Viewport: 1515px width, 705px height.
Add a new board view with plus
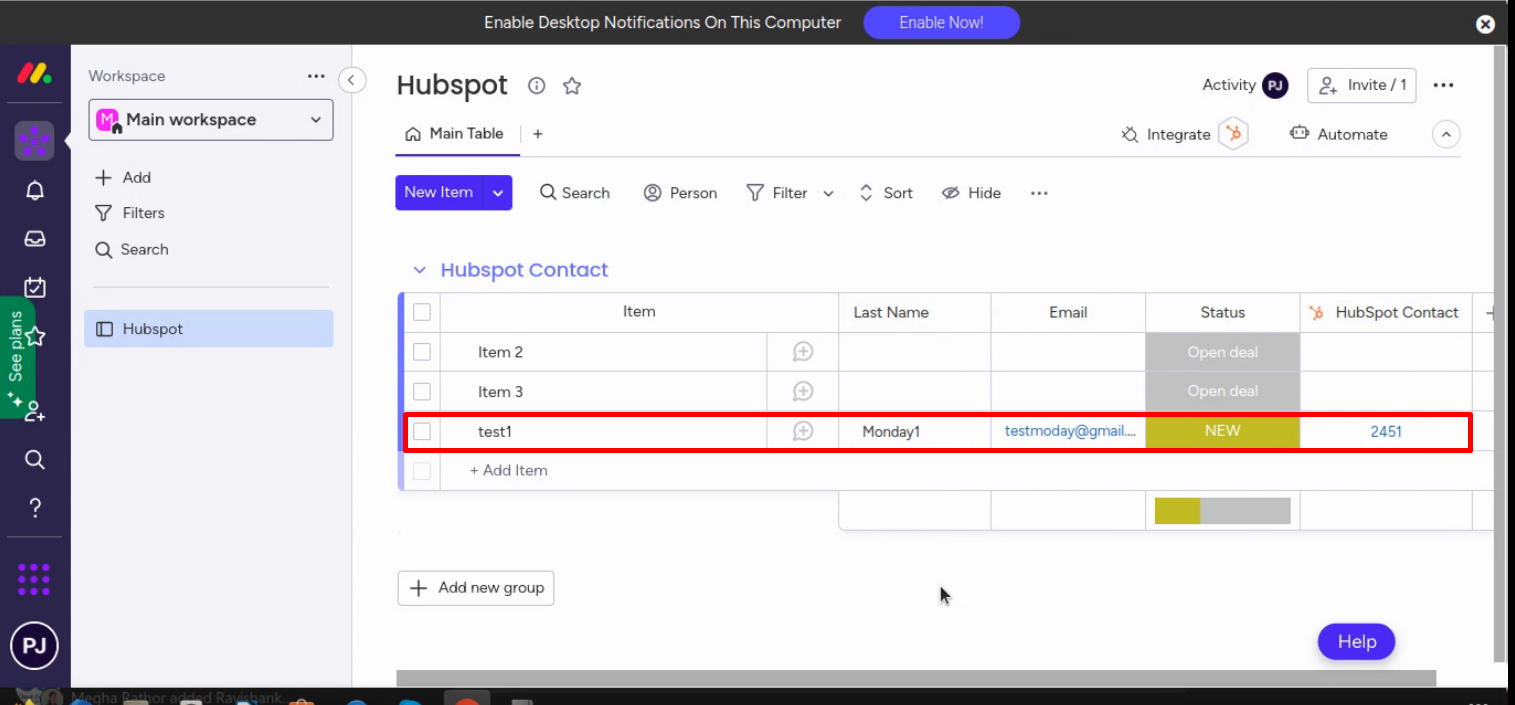[x=538, y=134]
